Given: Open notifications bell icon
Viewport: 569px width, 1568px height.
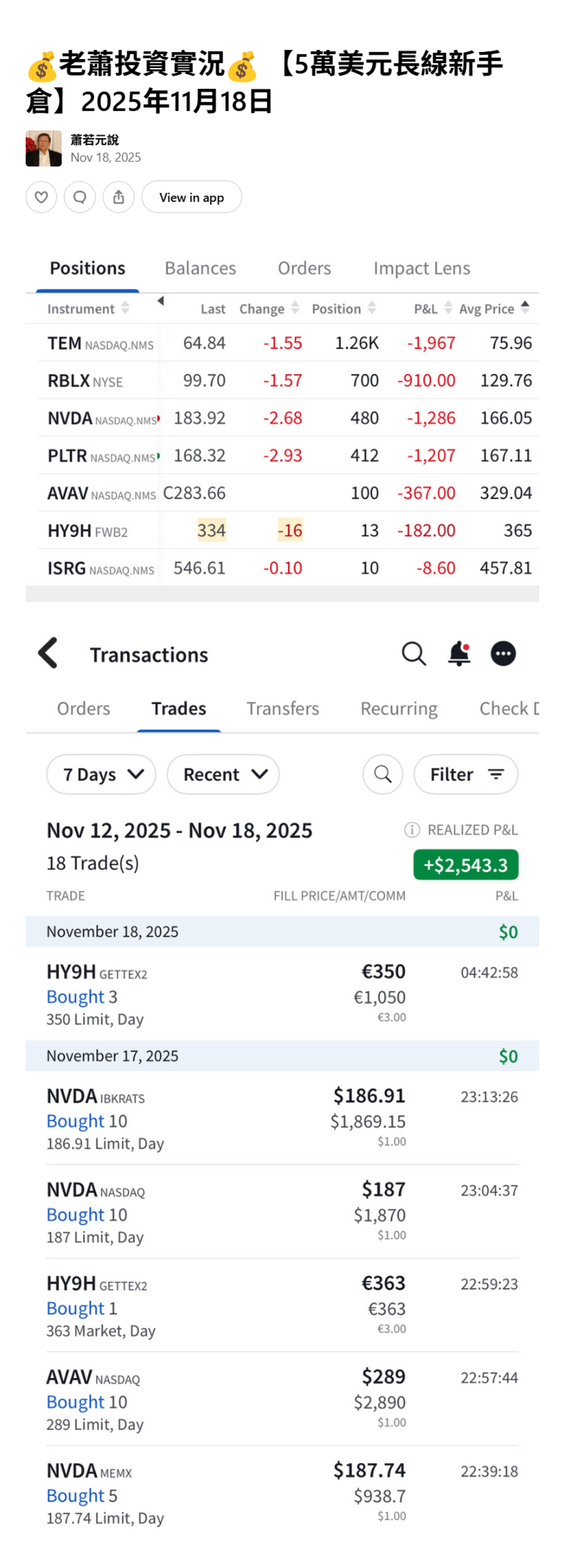Looking at the screenshot, I should [x=459, y=654].
